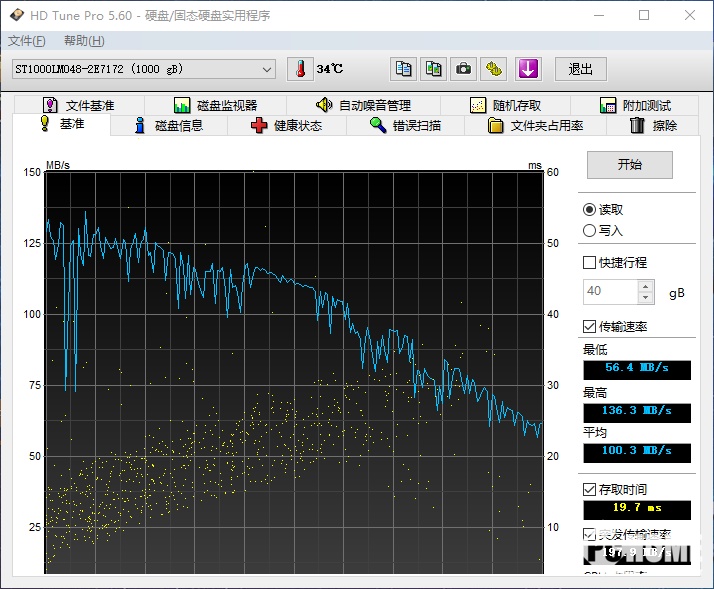The image size is (714, 589).
Task: Open the 文件(F) menu
Action: 26,41
